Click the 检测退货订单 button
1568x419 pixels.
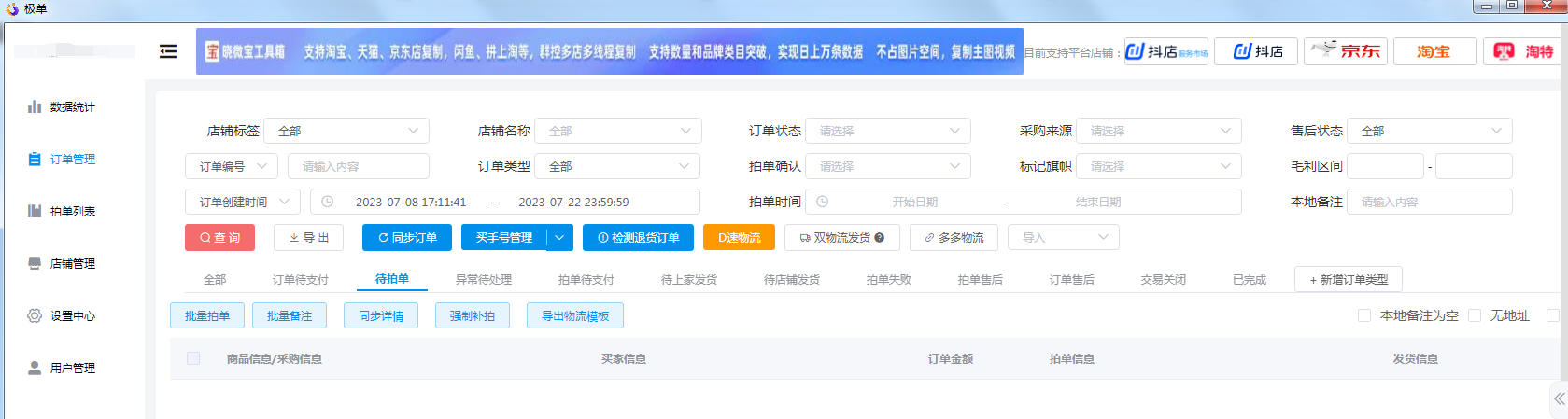click(638, 238)
